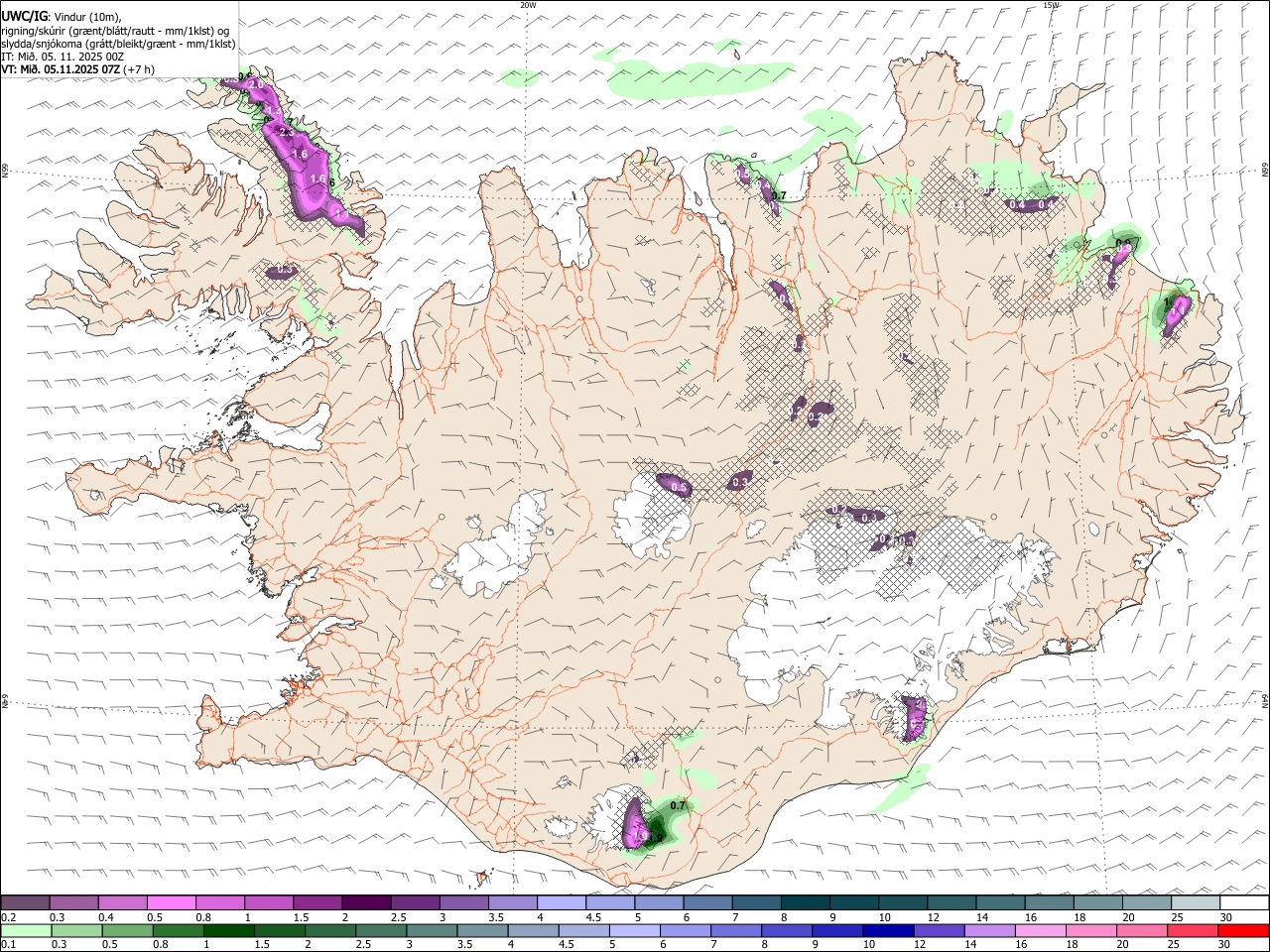Image resolution: width=1270 pixels, height=952 pixels.
Task: Pick the pale green 0.1 swatch in the rain scale
Action: [26, 930]
